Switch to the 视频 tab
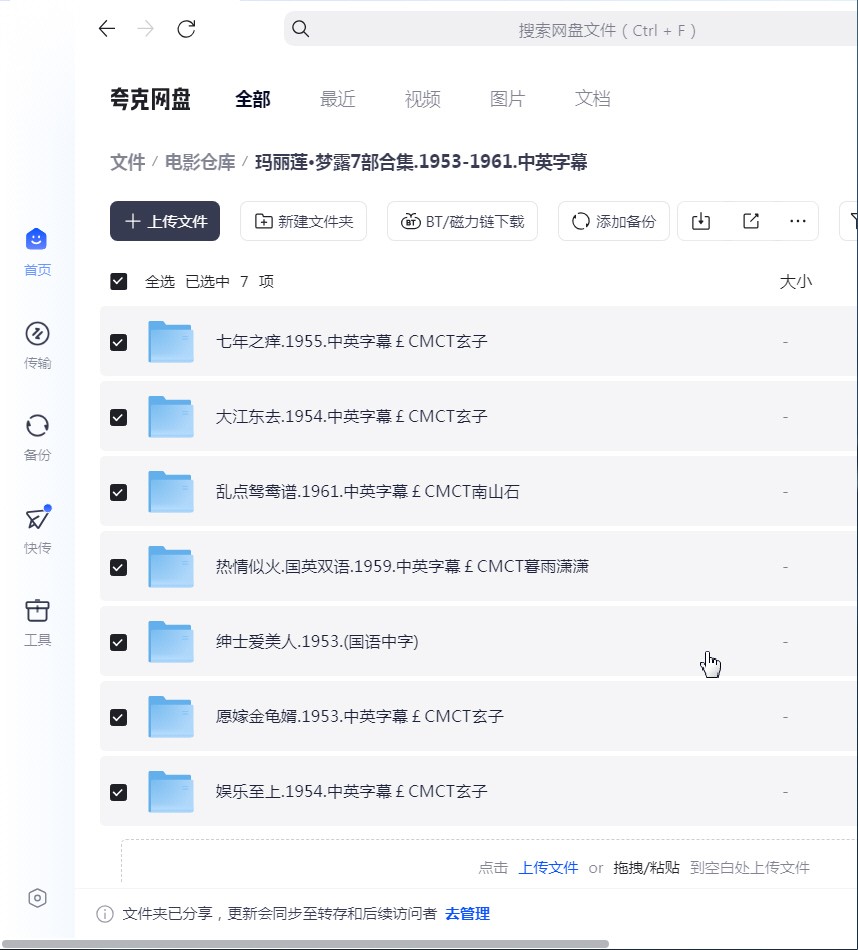This screenshot has height=950, width=858. (x=422, y=99)
